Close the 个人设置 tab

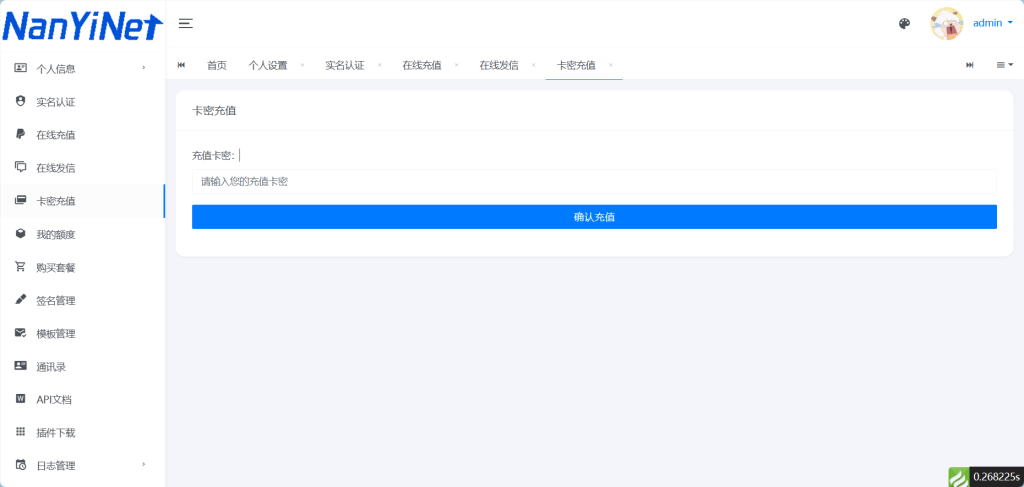point(302,65)
